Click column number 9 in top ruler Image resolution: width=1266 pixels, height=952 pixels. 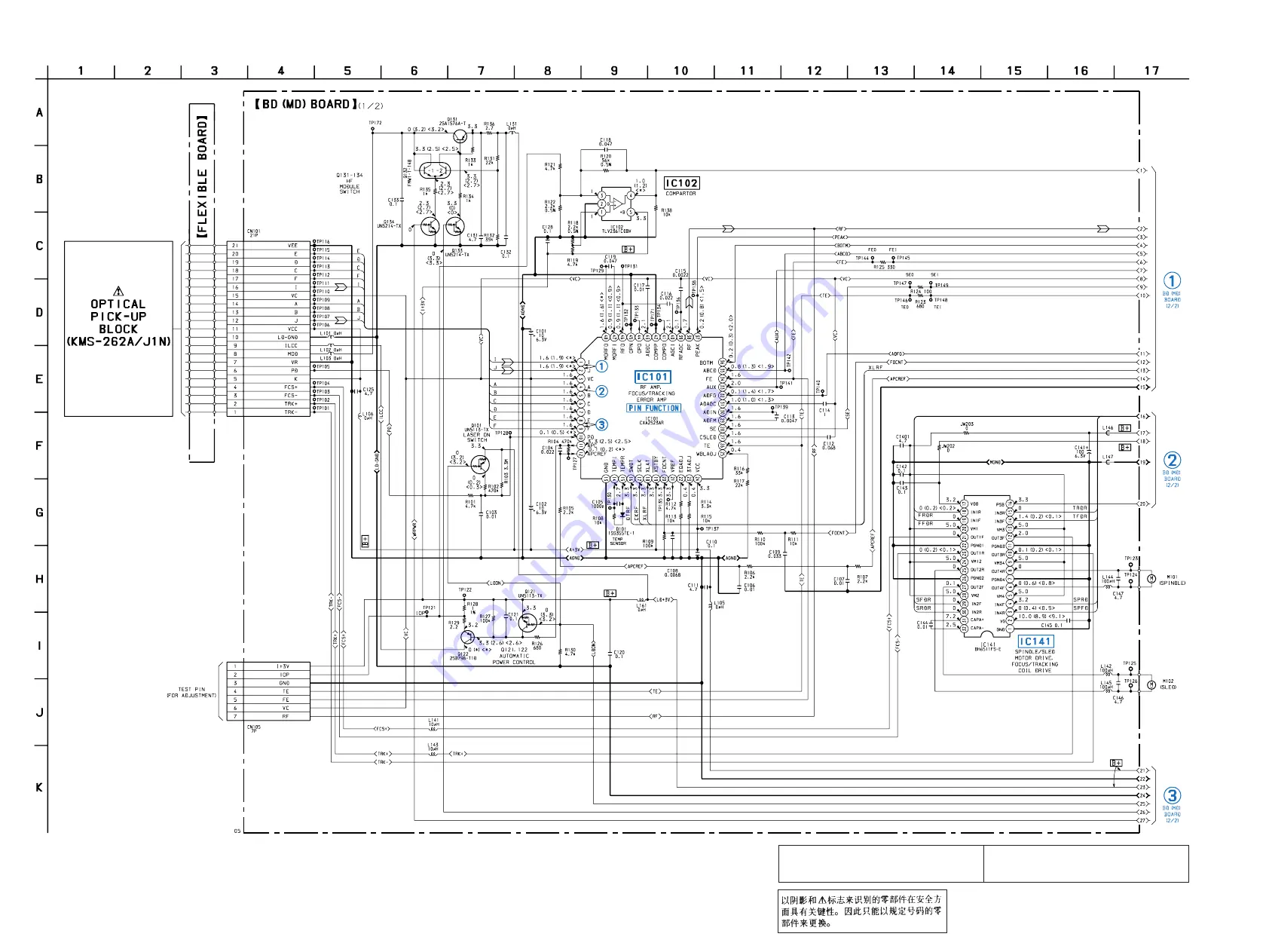[x=614, y=71]
